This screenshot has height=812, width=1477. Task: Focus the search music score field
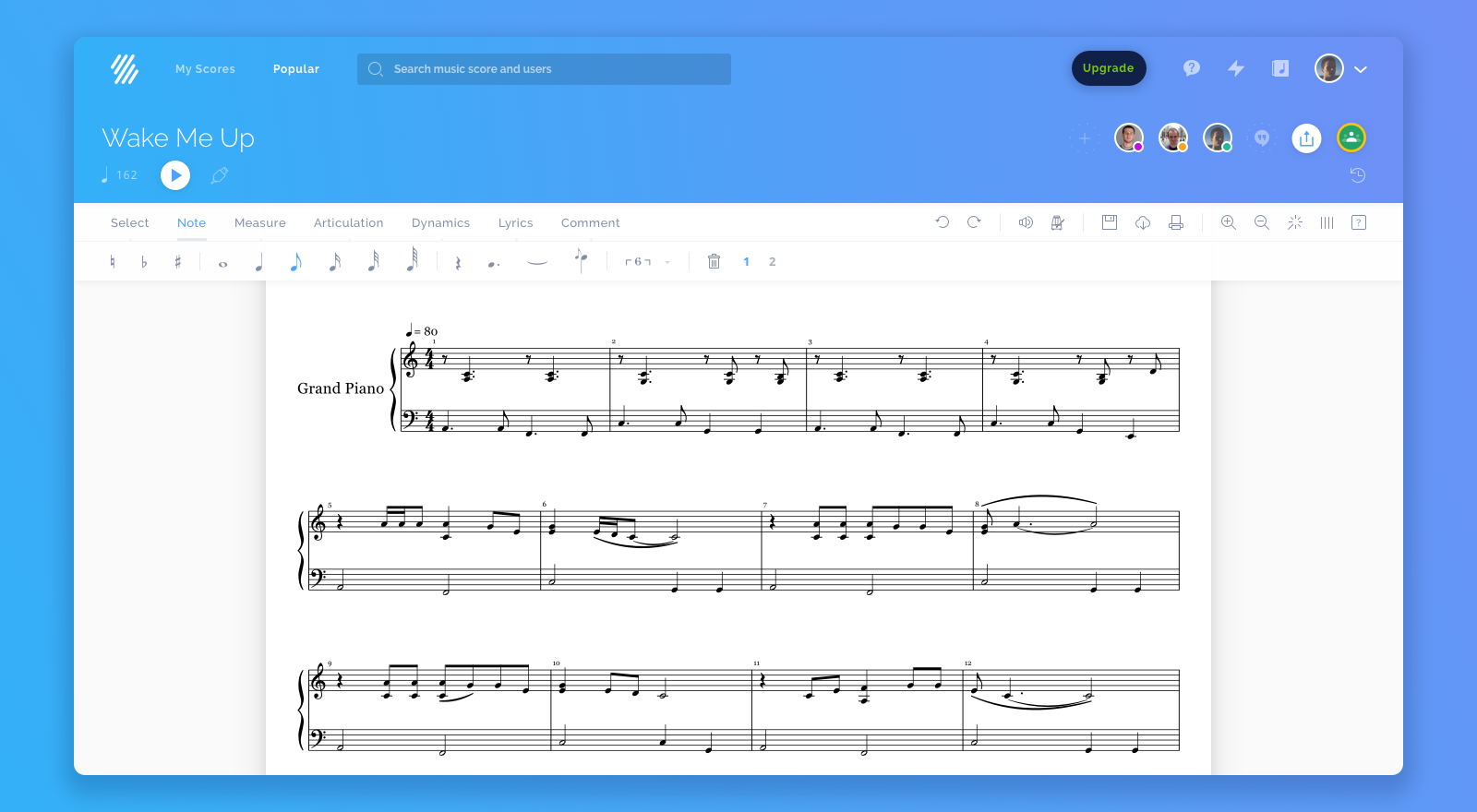544,69
